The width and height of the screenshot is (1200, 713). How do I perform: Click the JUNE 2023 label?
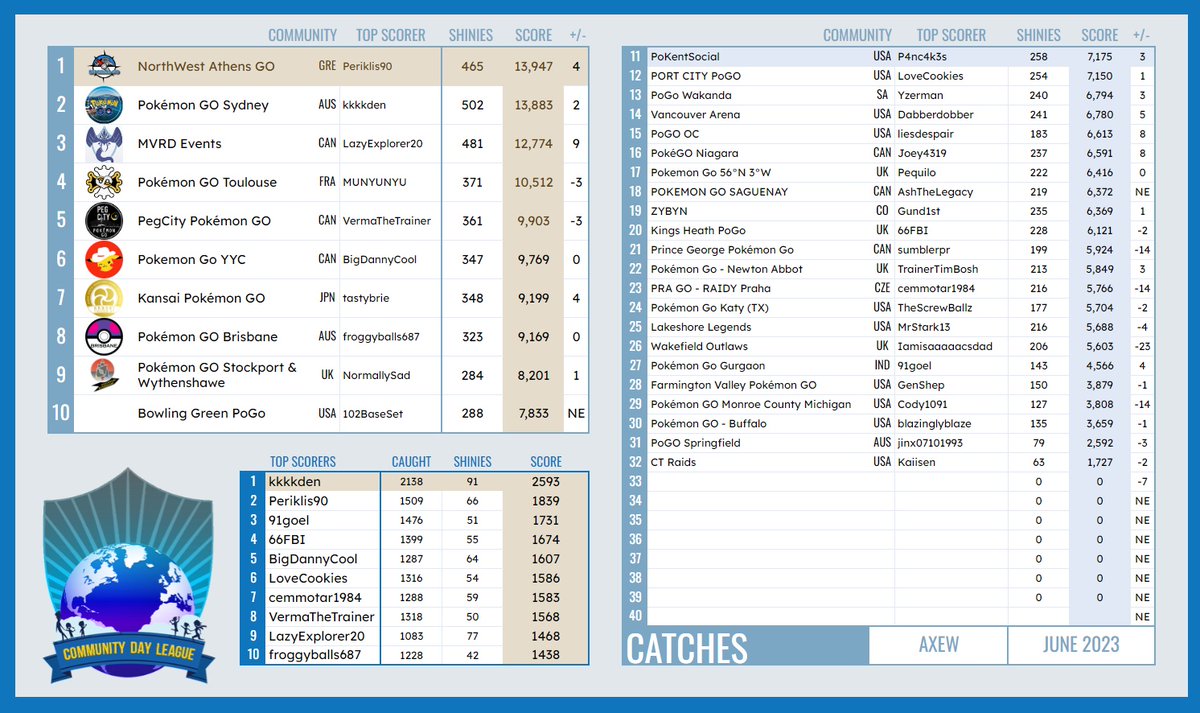pos(1081,645)
